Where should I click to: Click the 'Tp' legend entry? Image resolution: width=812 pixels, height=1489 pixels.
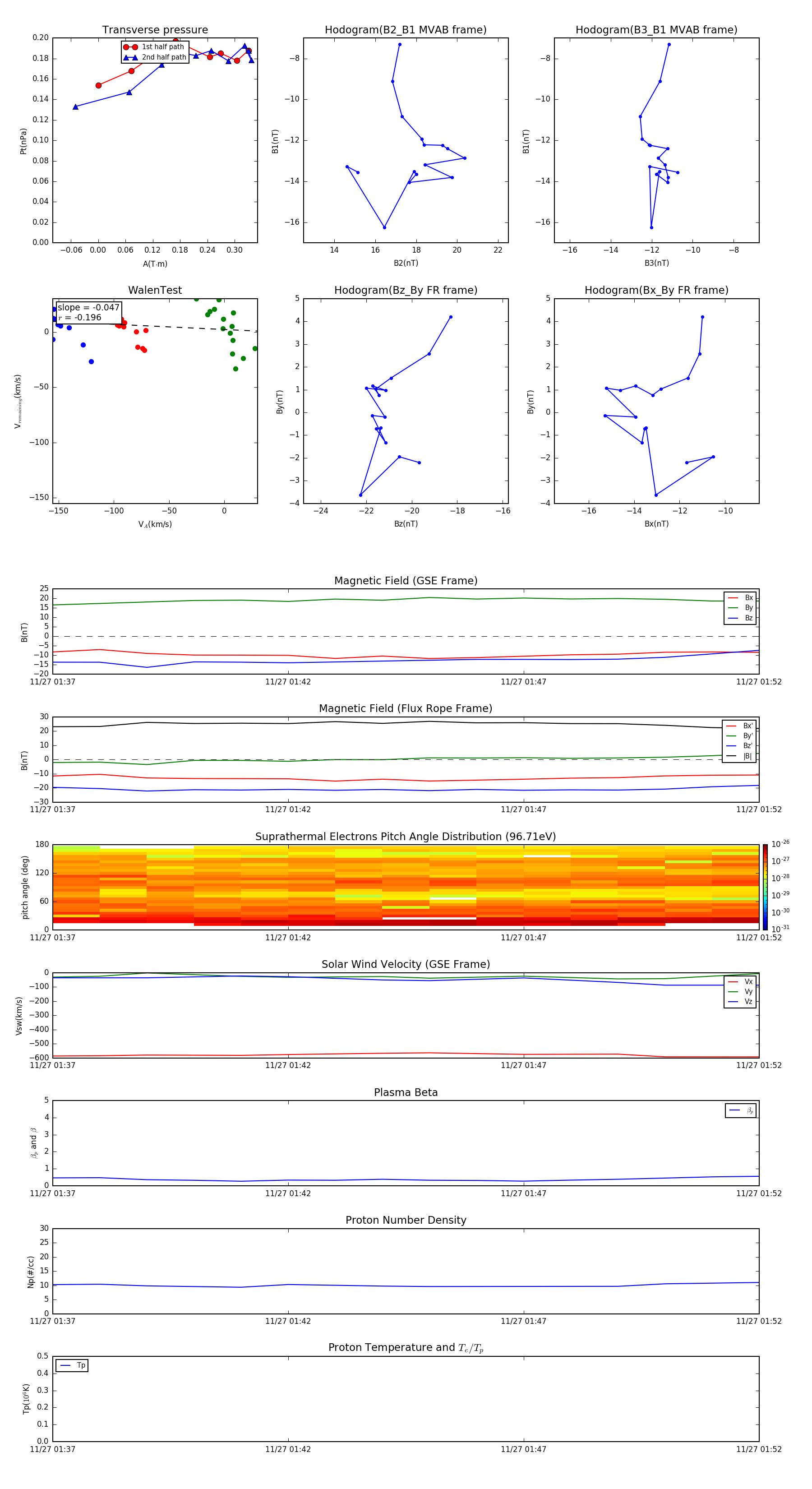(x=72, y=1366)
